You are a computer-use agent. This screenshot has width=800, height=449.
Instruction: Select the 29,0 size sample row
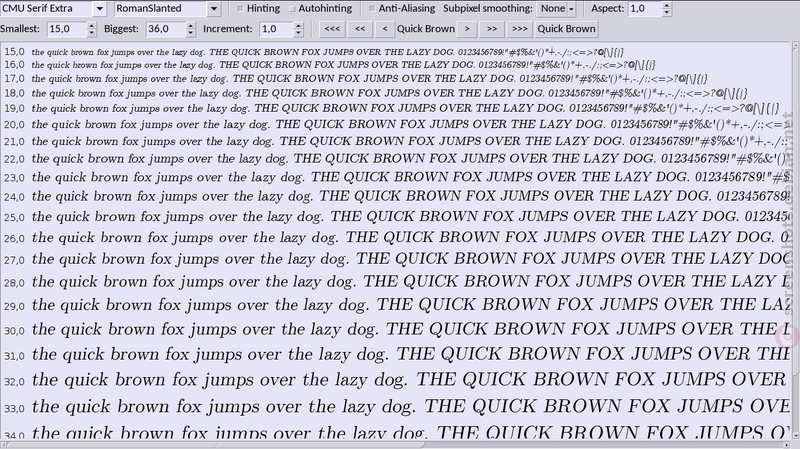tap(395, 305)
